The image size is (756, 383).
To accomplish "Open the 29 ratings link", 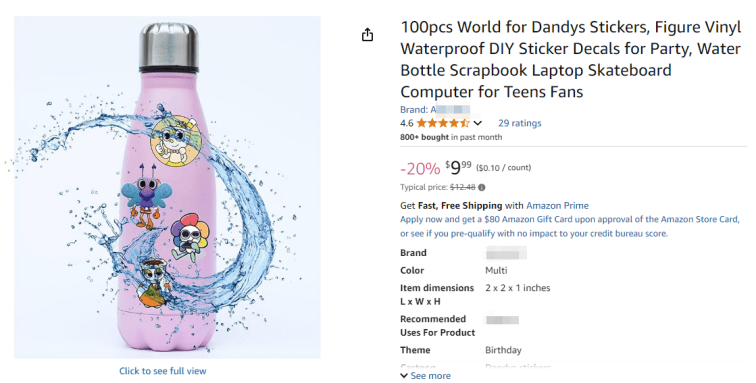I will [x=520, y=123].
